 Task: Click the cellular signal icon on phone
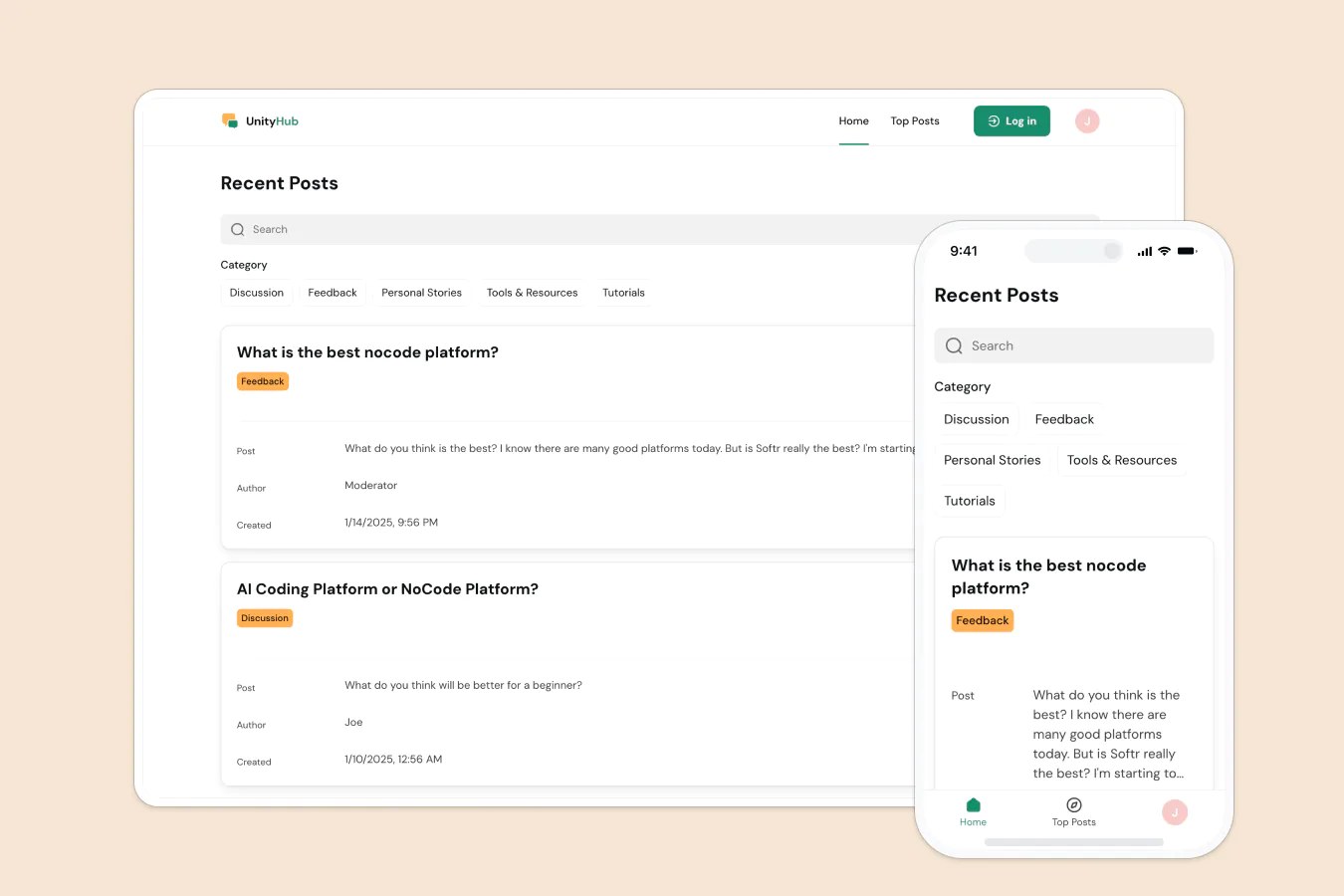(1145, 251)
